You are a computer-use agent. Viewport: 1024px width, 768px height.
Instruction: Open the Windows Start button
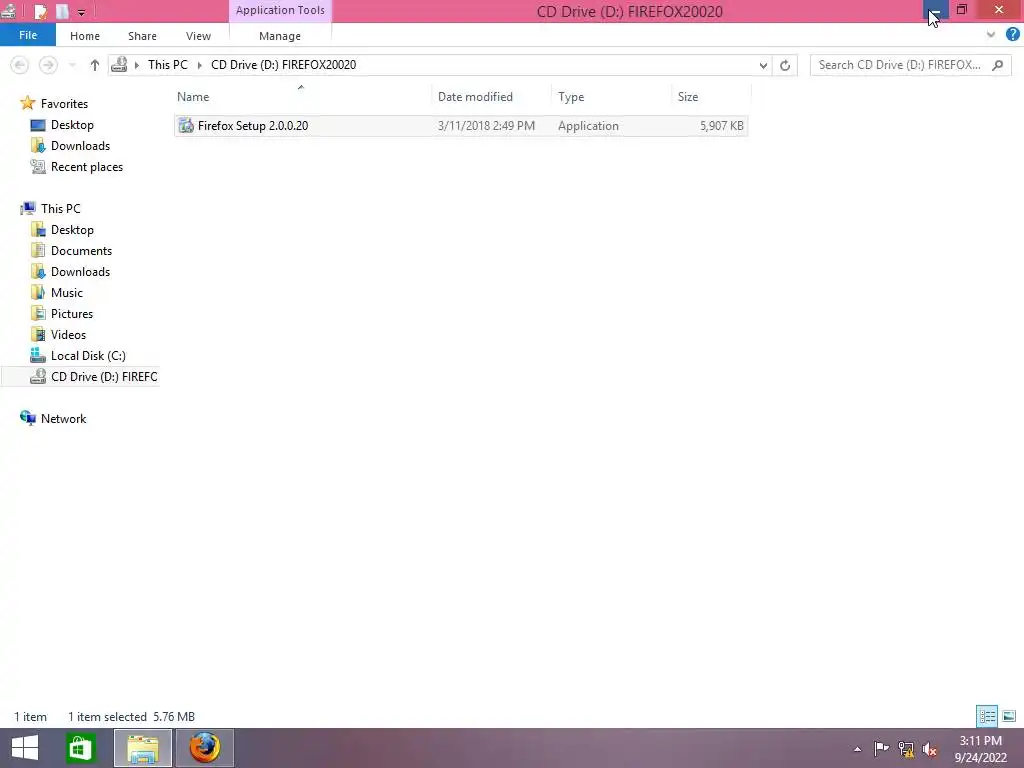click(x=25, y=748)
